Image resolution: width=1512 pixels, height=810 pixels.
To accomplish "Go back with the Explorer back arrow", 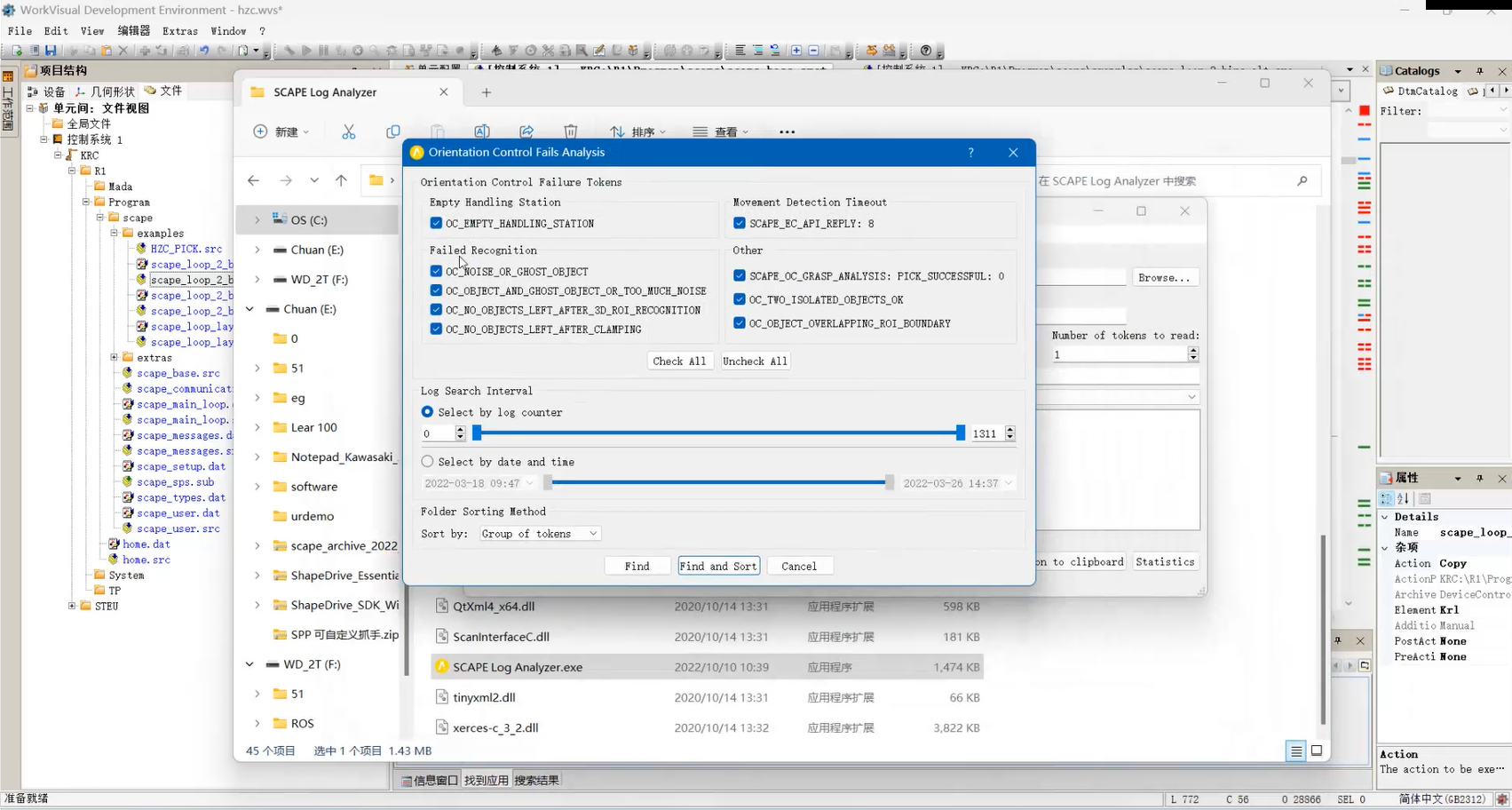I will [x=254, y=180].
